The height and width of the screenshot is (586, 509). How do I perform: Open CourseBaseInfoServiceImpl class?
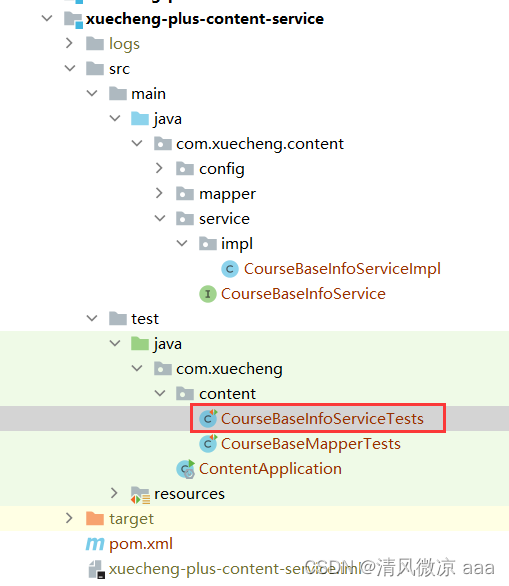coord(342,269)
